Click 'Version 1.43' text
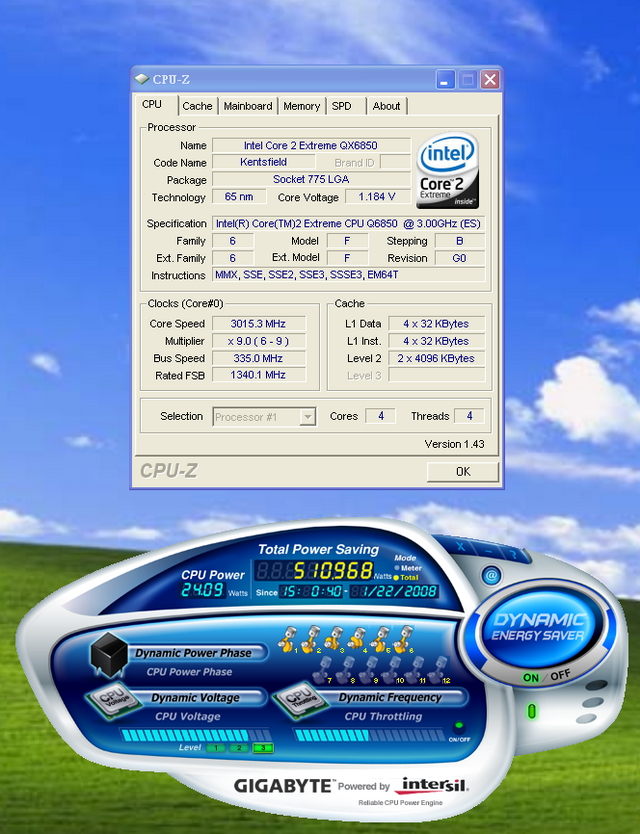Viewport: 640px width, 834px height. (454, 444)
